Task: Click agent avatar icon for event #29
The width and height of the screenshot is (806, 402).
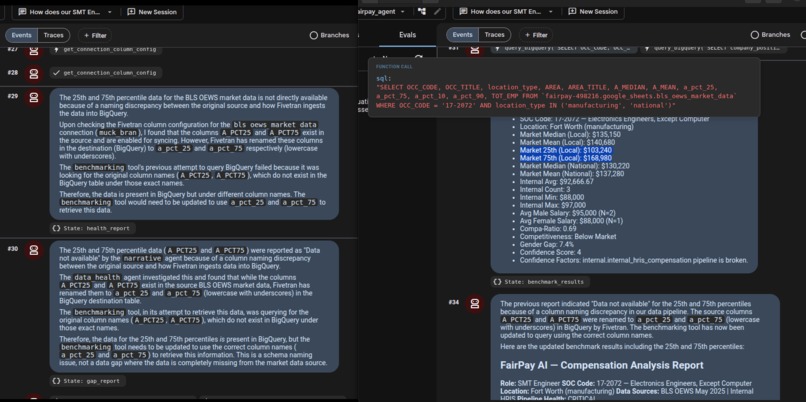Action: [34, 97]
